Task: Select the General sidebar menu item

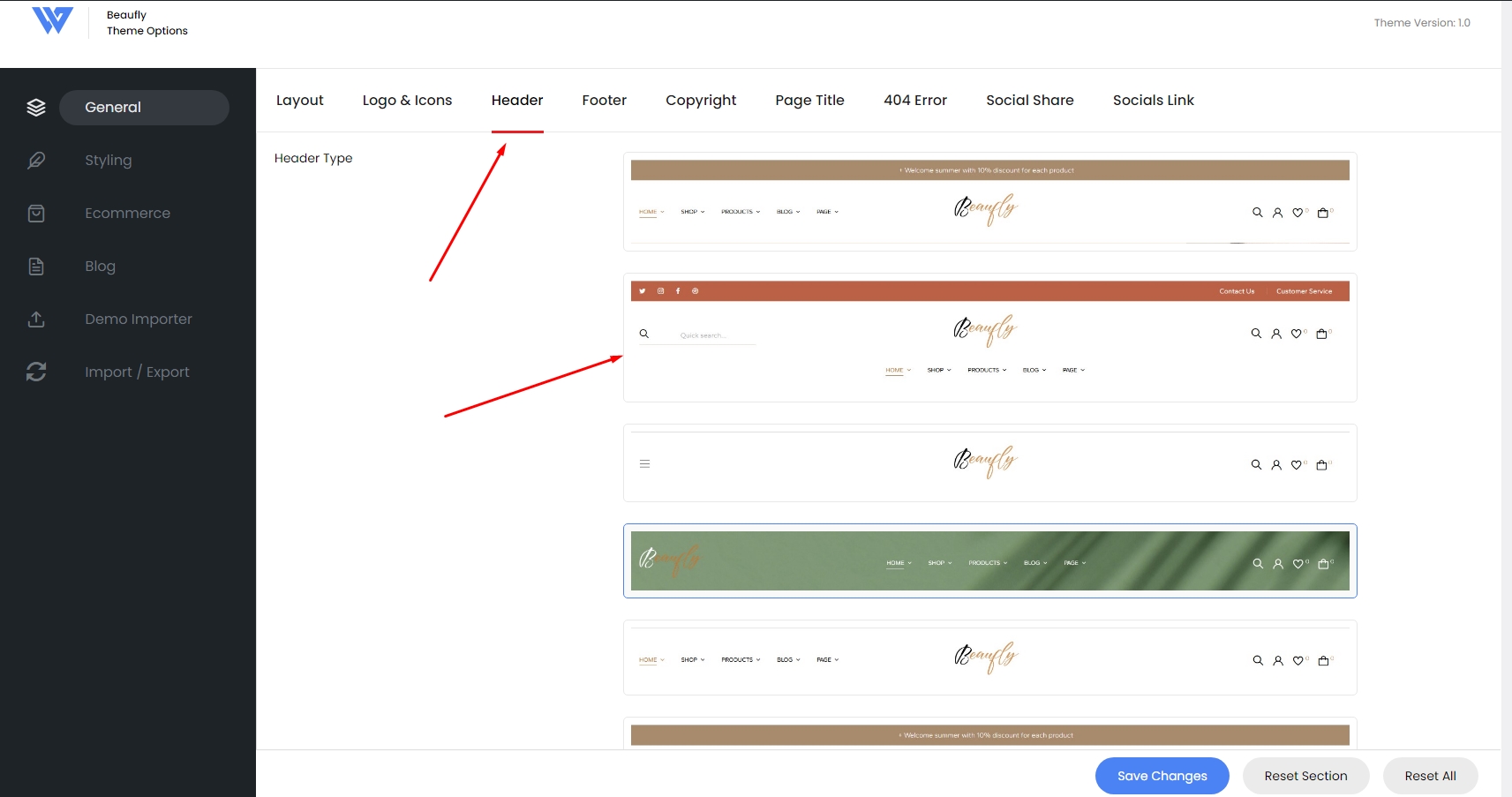Action: (144, 108)
